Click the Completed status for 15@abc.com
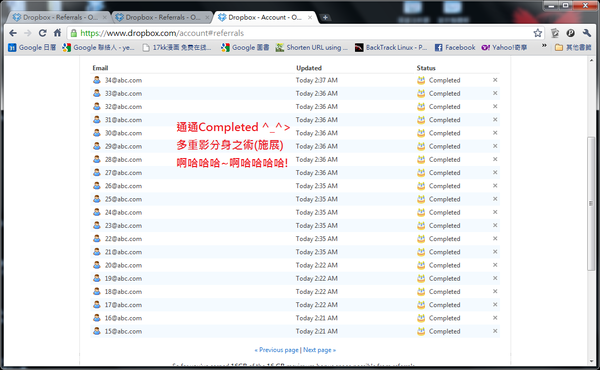Image resolution: width=600 pixels, height=370 pixels. pos(444,331)
